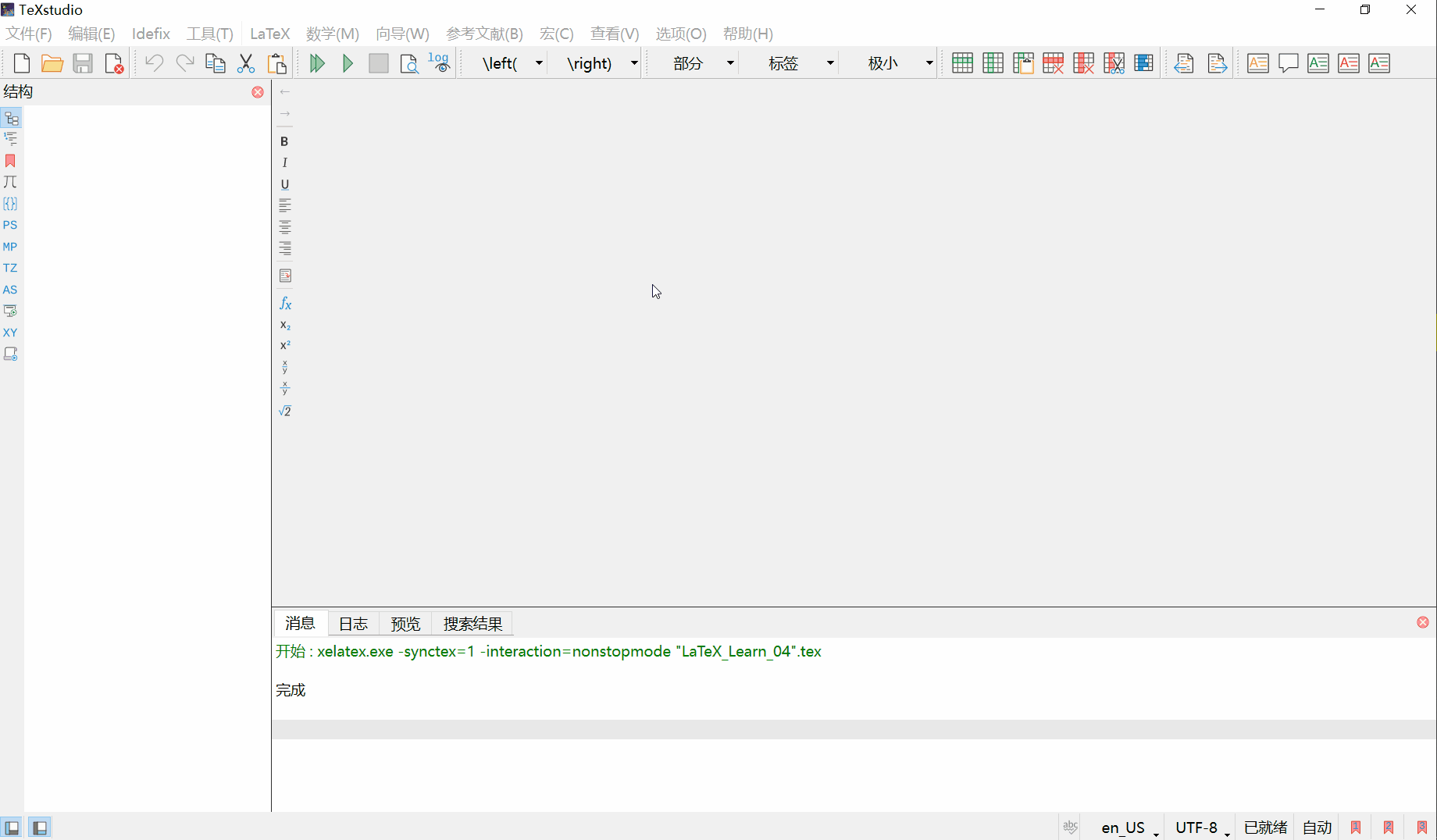The image size is (1437, 840).
Task: Change the UTF-8 encoding in the status bar
Action: tap(1203, 828)
